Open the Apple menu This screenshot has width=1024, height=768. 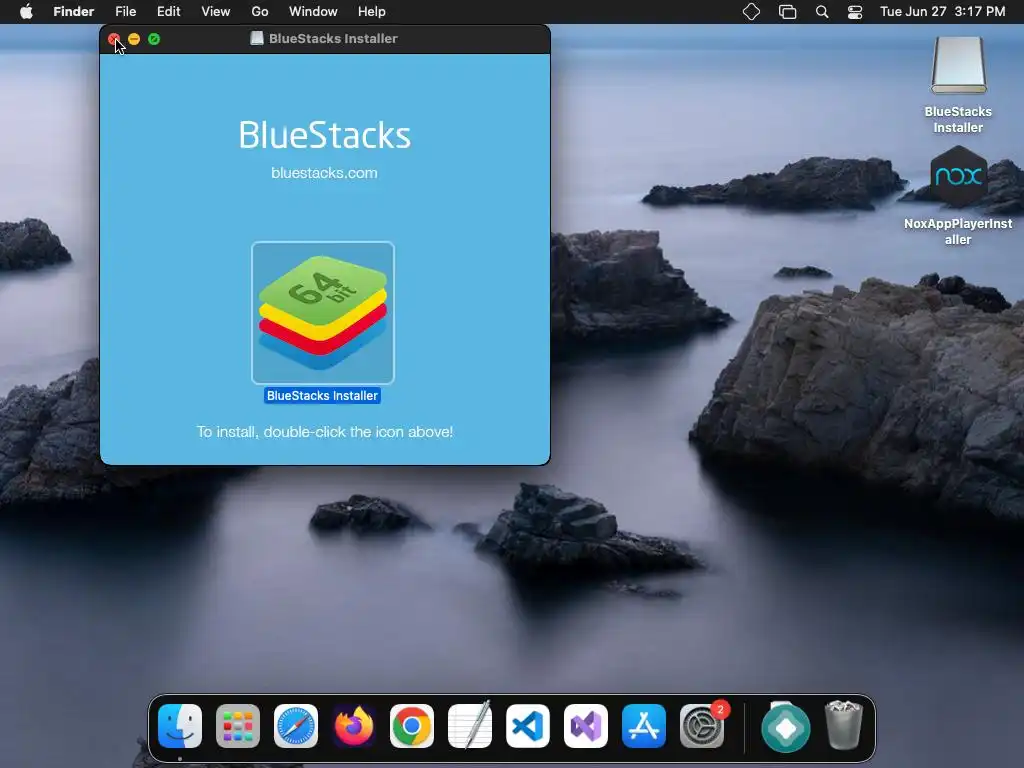tap(26, 12)
